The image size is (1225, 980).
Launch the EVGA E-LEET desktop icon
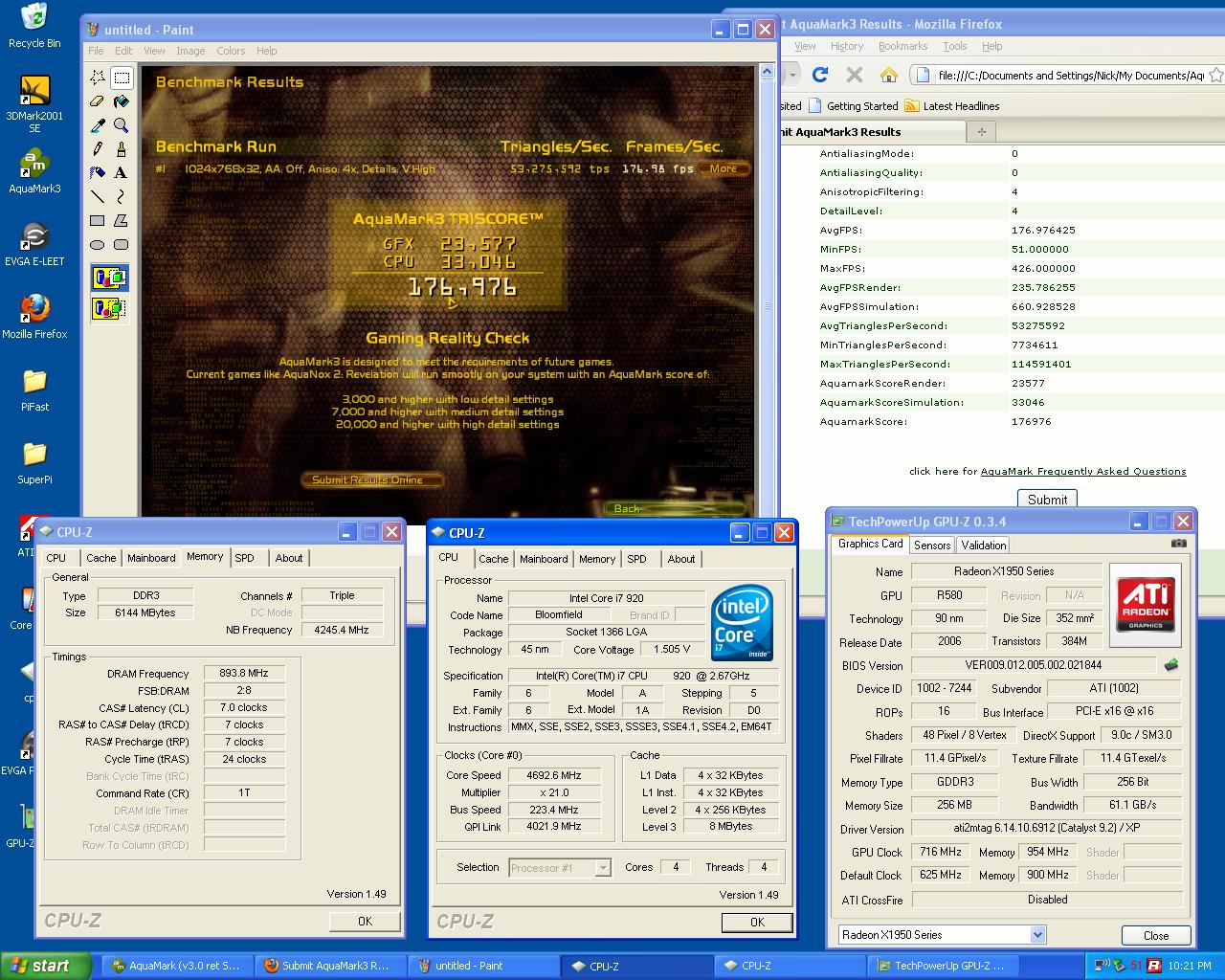coord(34,244)
